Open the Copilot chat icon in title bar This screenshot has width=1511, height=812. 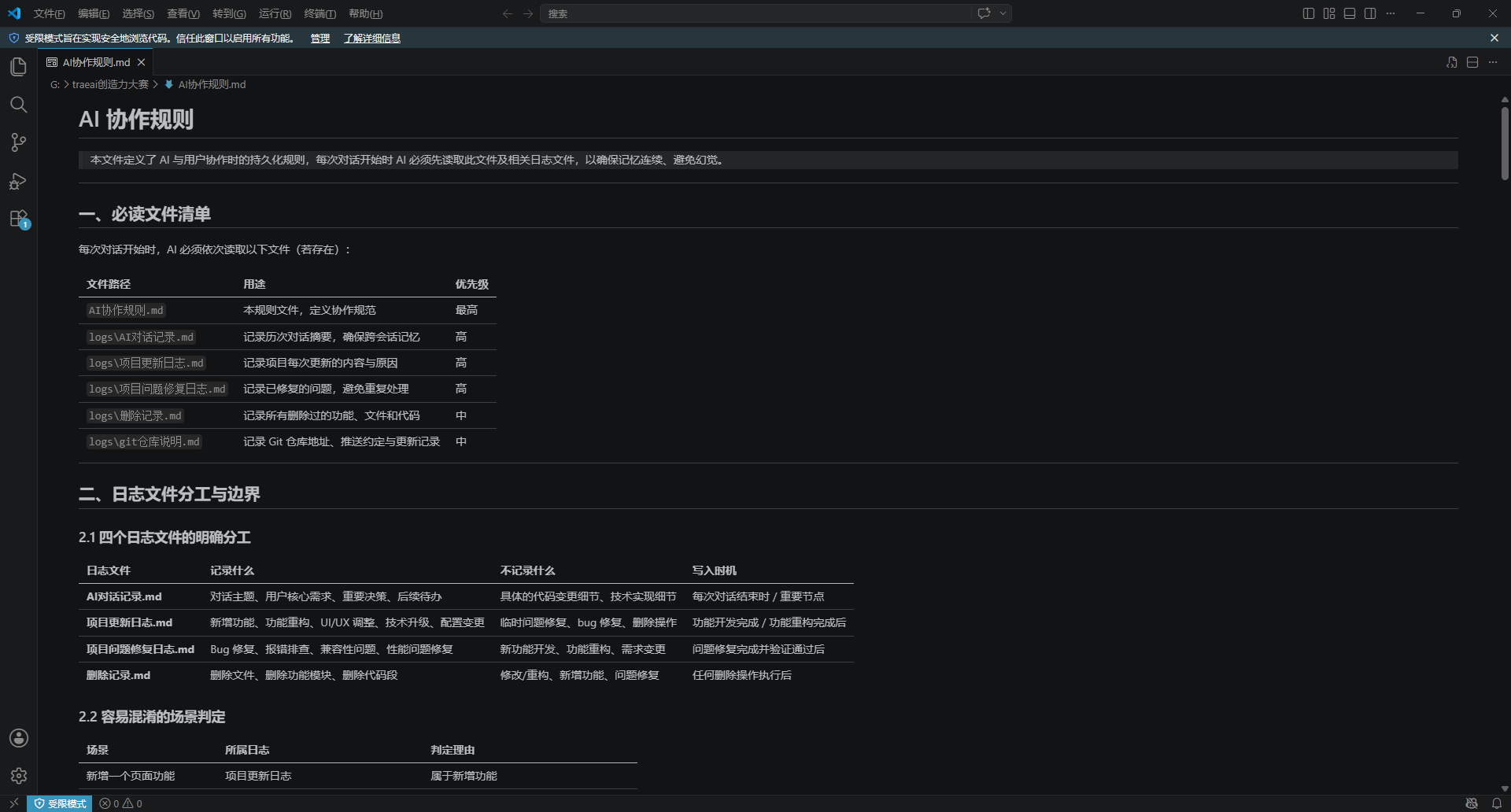984,13
